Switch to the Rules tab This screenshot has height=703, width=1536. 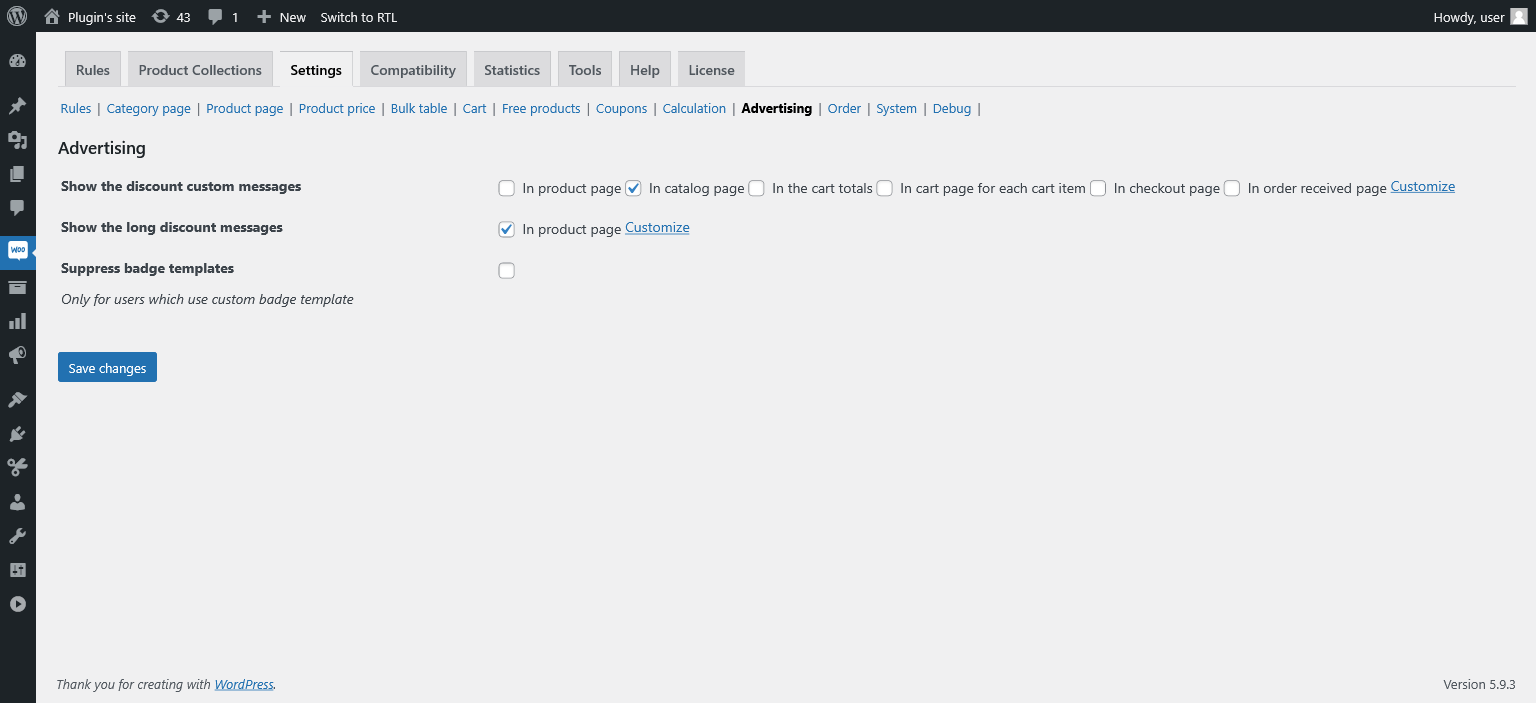93,70
